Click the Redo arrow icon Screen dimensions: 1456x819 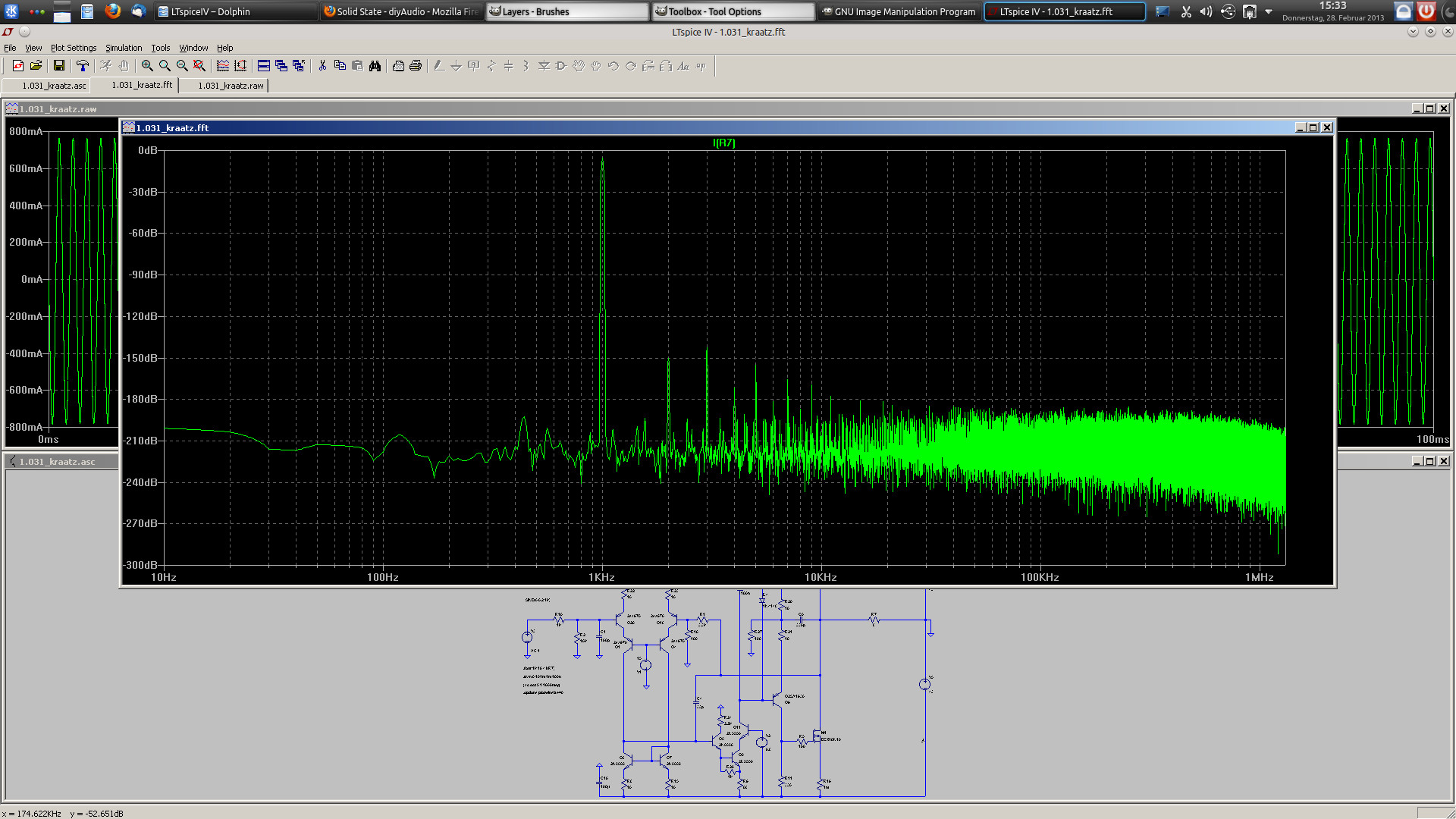tap(631, 66)
